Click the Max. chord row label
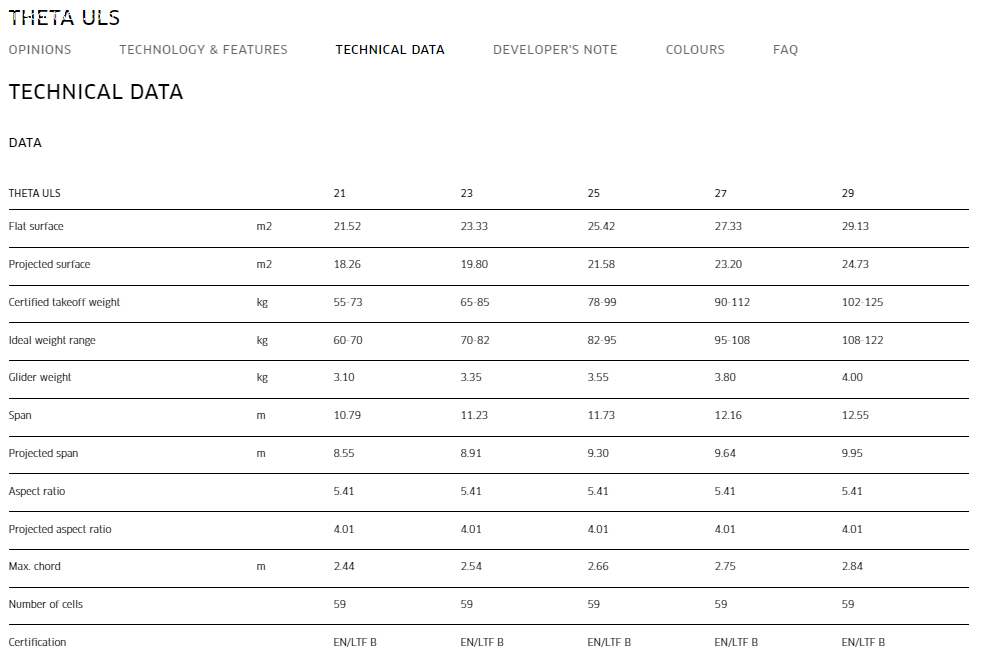Image resolution: width=992 pixels, height=670 pixels. pyautogui.click(x=35, y=566)
